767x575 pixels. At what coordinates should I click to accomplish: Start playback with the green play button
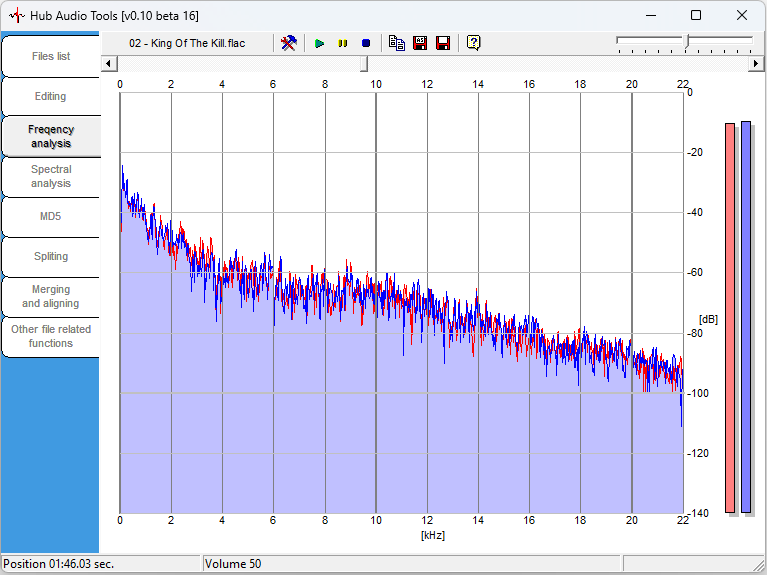pyautogui.click(x=319, y=44)
